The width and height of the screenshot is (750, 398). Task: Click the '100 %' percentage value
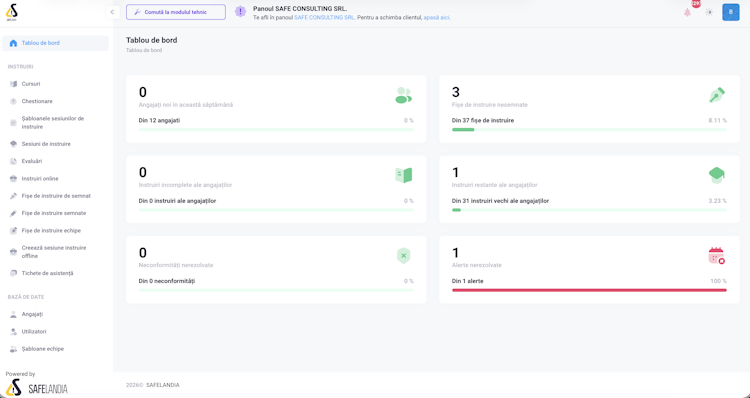tap(718, 281)
